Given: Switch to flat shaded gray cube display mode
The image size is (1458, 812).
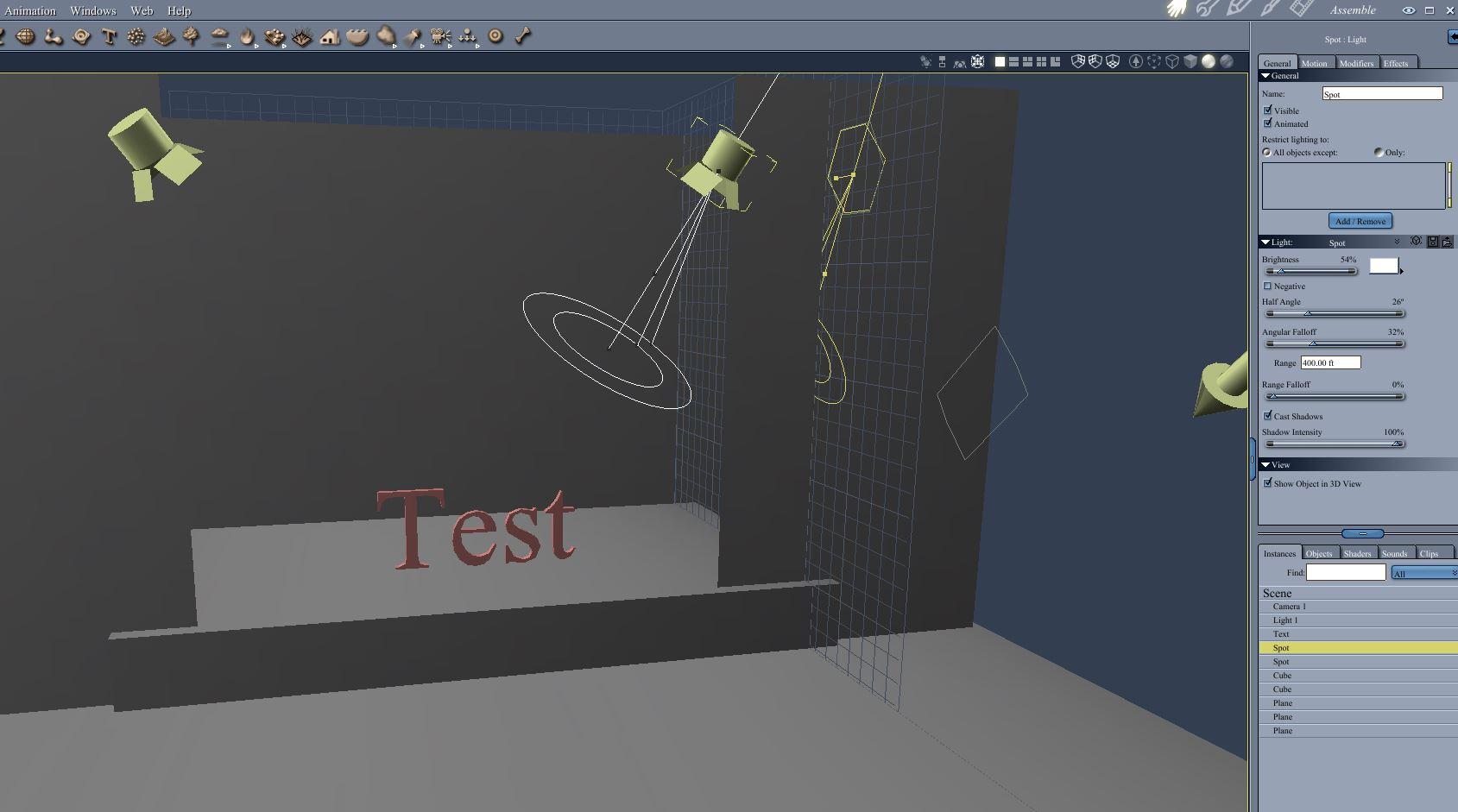Looking at the screenshot, I should [x=1190, y=61].
